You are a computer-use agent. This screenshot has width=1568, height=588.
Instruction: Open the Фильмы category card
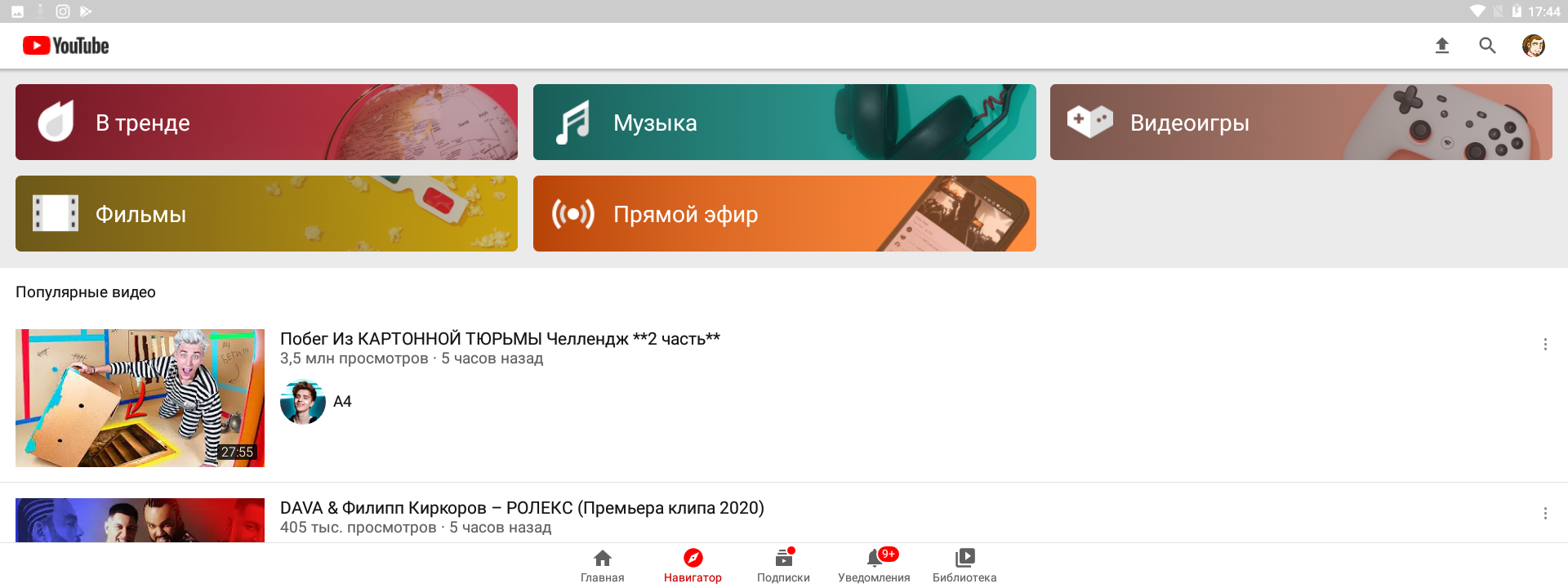point(266,214)
